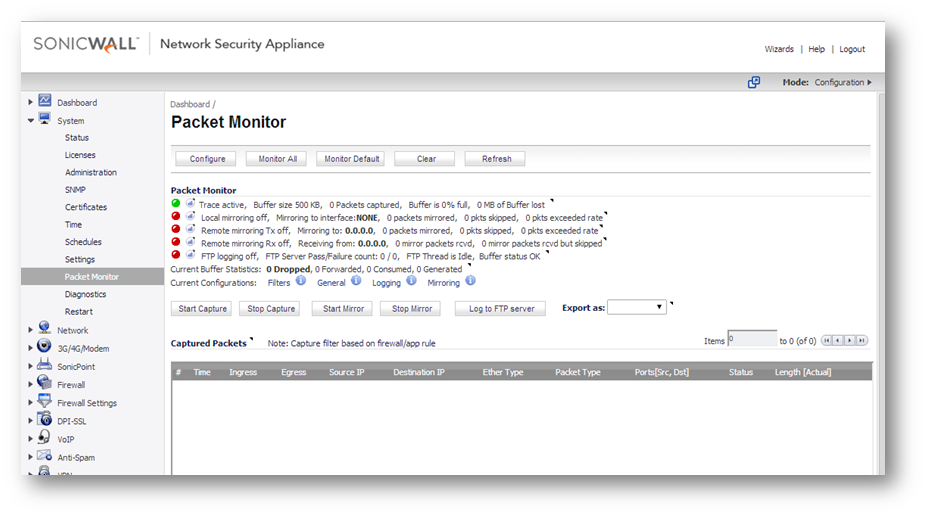927x517 pixels.
Task: Open the Filters info icon
Action: 300,282
